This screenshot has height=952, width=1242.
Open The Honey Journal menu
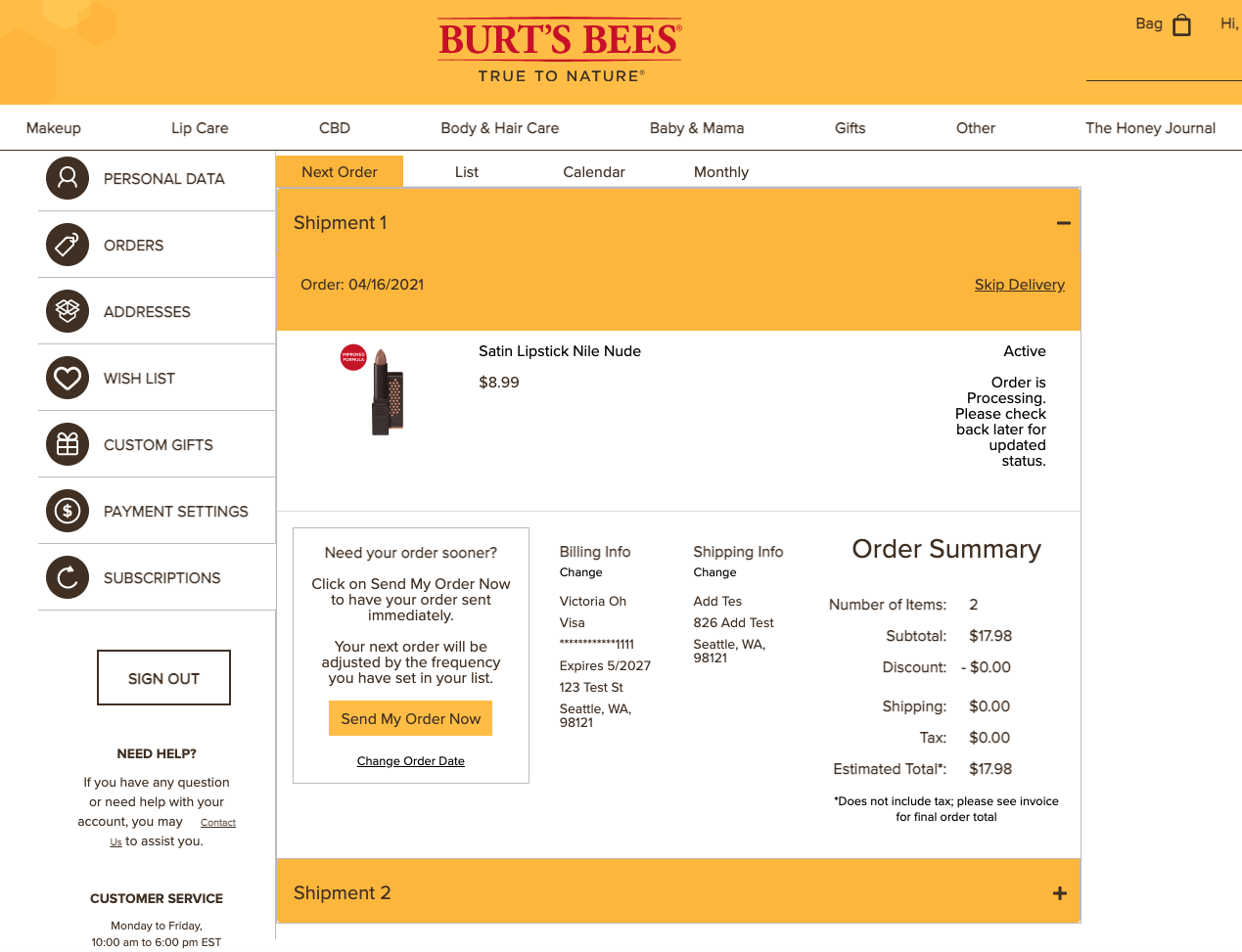coord(1151,127)
